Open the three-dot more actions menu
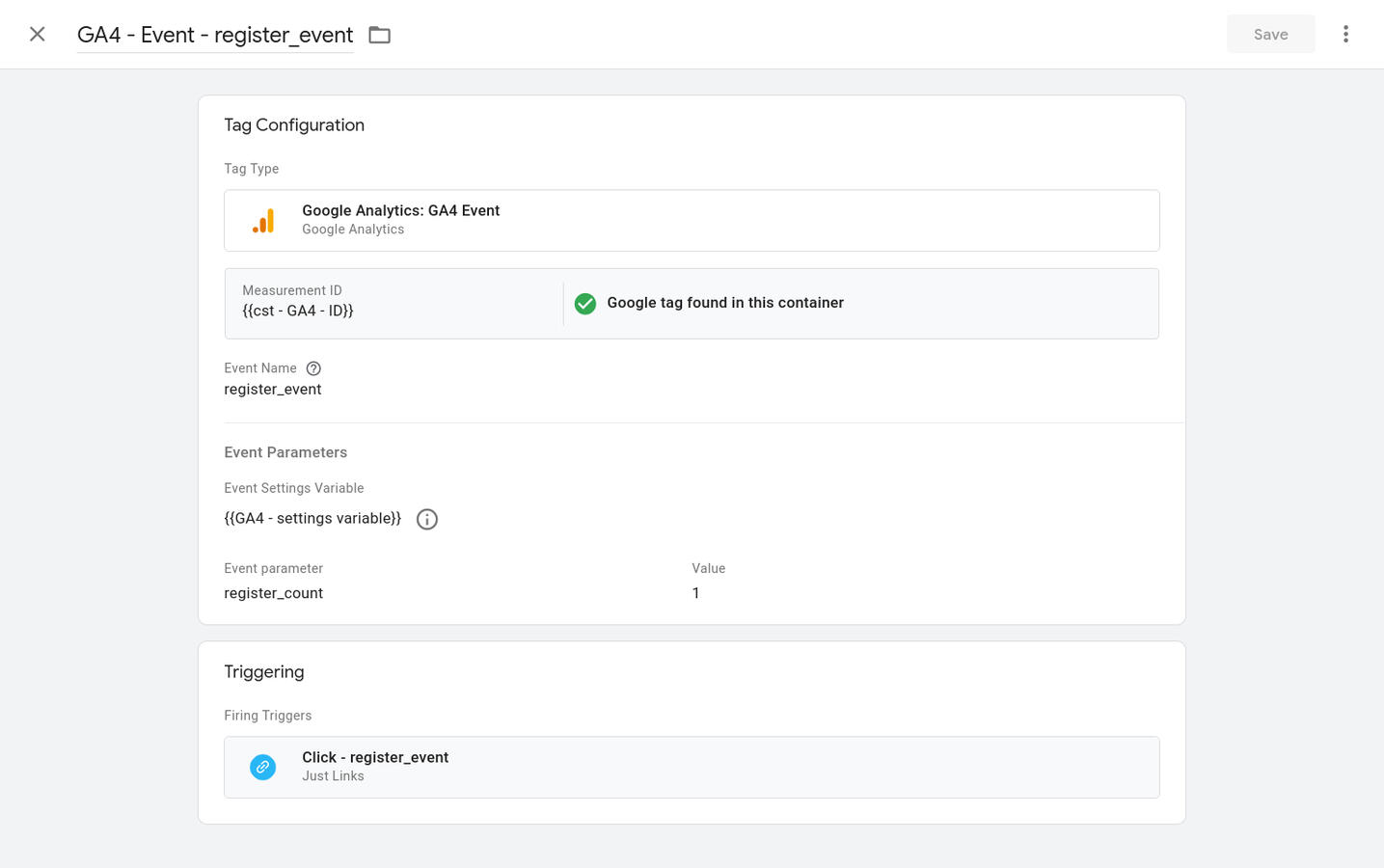The width and height of the screenshot is (1384, 868). [x=1345, y=35]
